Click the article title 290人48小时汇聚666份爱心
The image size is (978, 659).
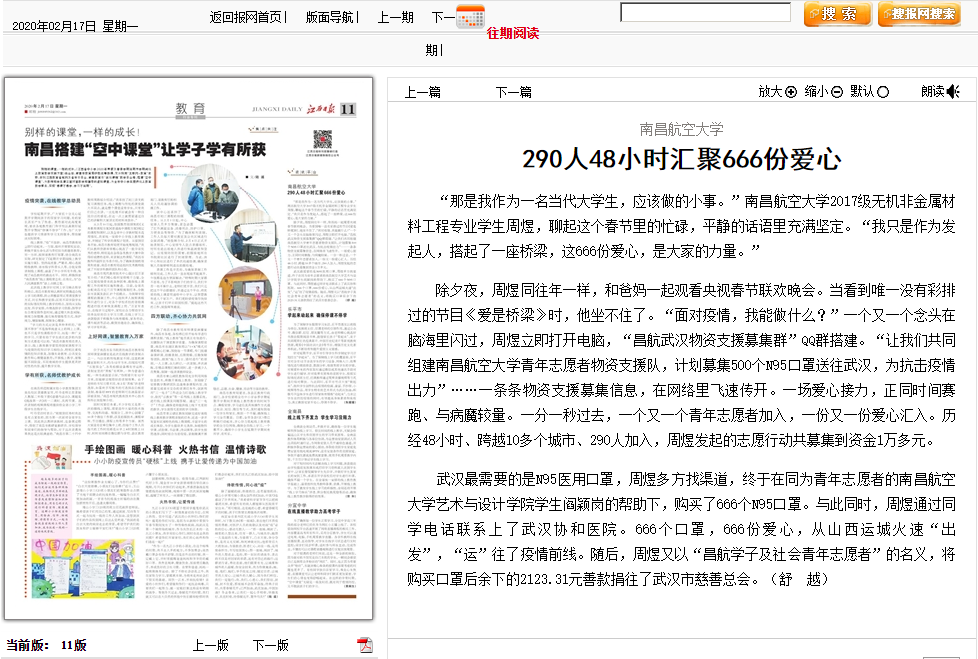[681, 160]
